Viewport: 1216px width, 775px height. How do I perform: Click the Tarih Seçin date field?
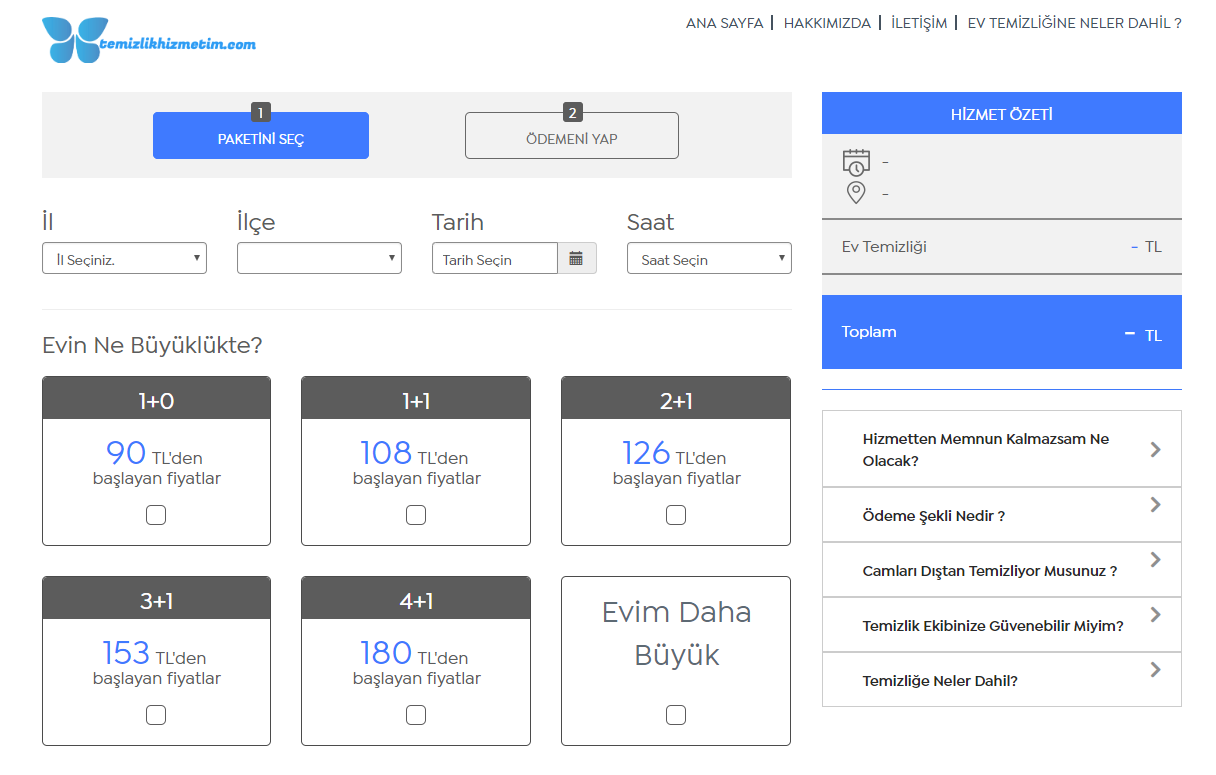pyautogui.click(x=495, y=258)
